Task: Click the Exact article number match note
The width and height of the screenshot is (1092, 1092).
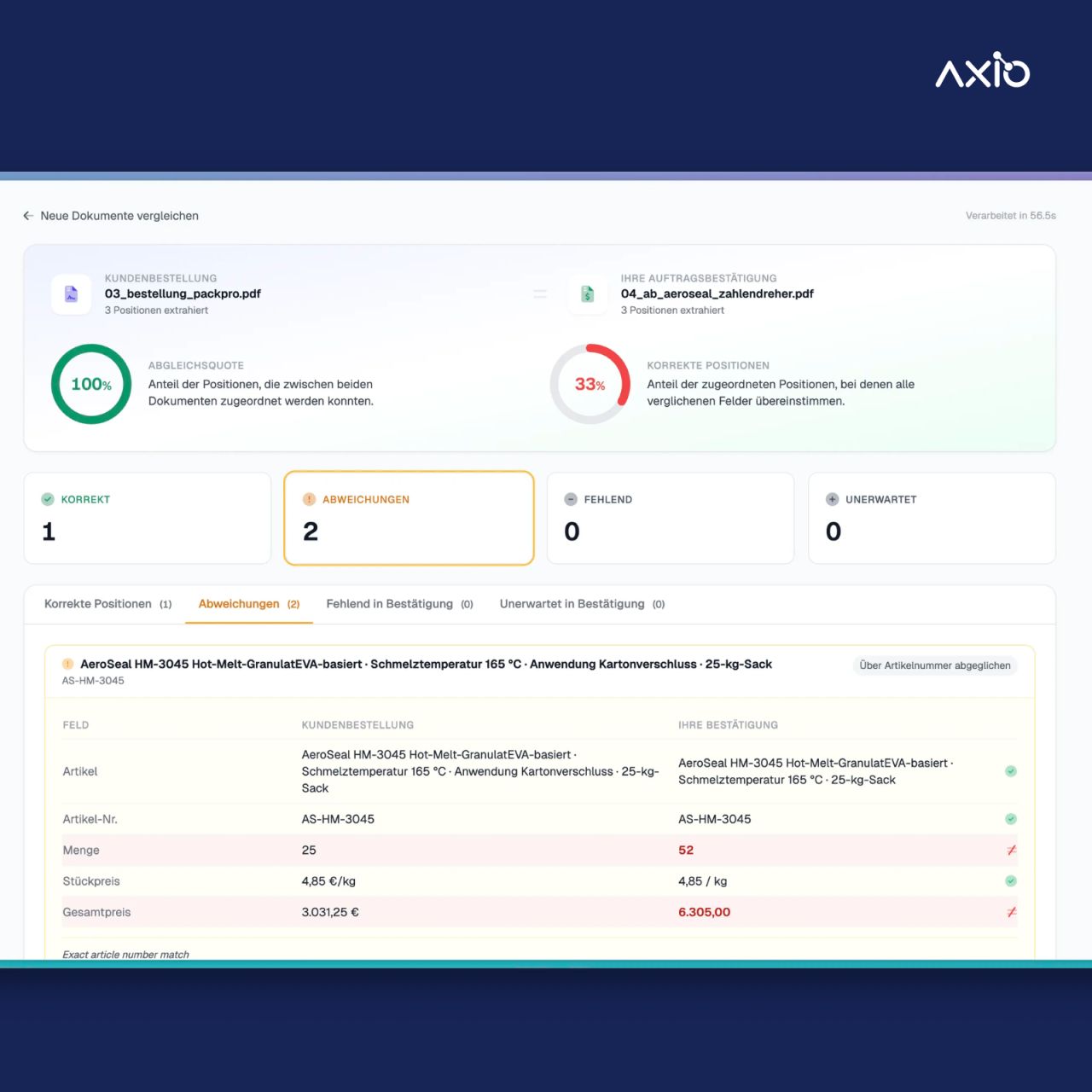Action: click(125, 955)
